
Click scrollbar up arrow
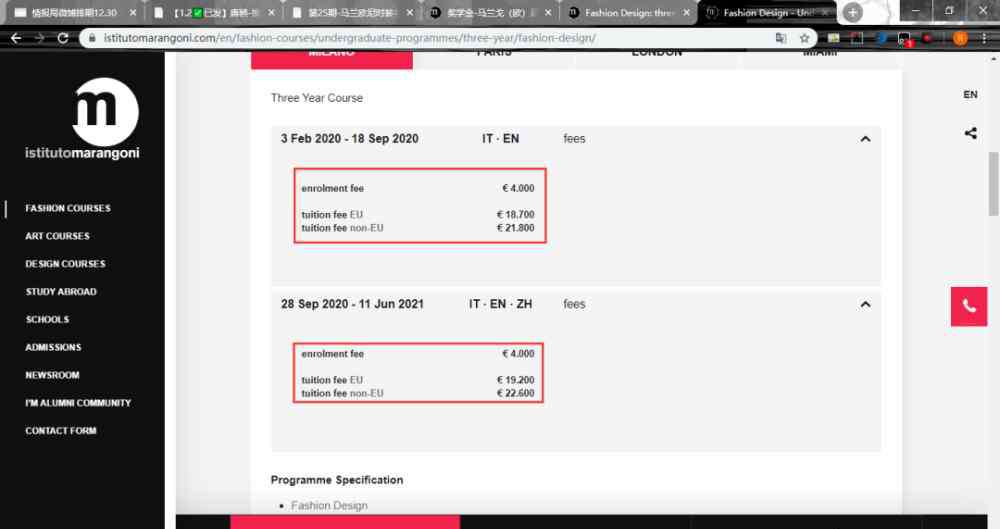[x=994, y=58]
